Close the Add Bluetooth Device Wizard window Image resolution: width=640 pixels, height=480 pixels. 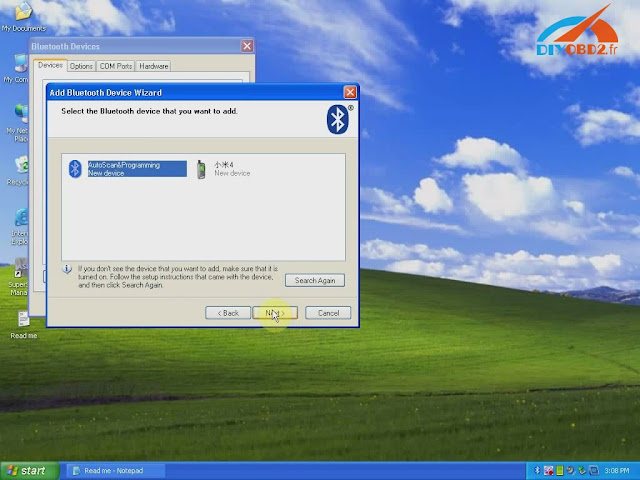click(350, 93)
